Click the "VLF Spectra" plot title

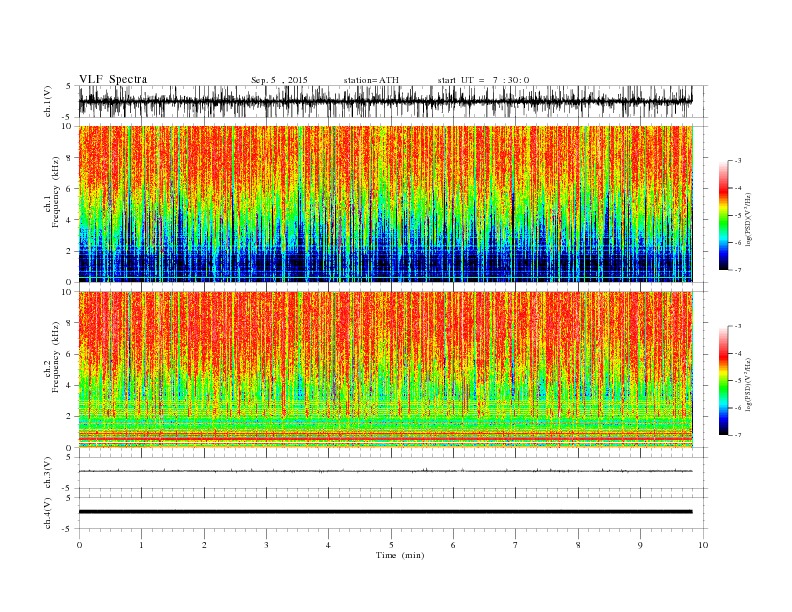tap(113, 79)
